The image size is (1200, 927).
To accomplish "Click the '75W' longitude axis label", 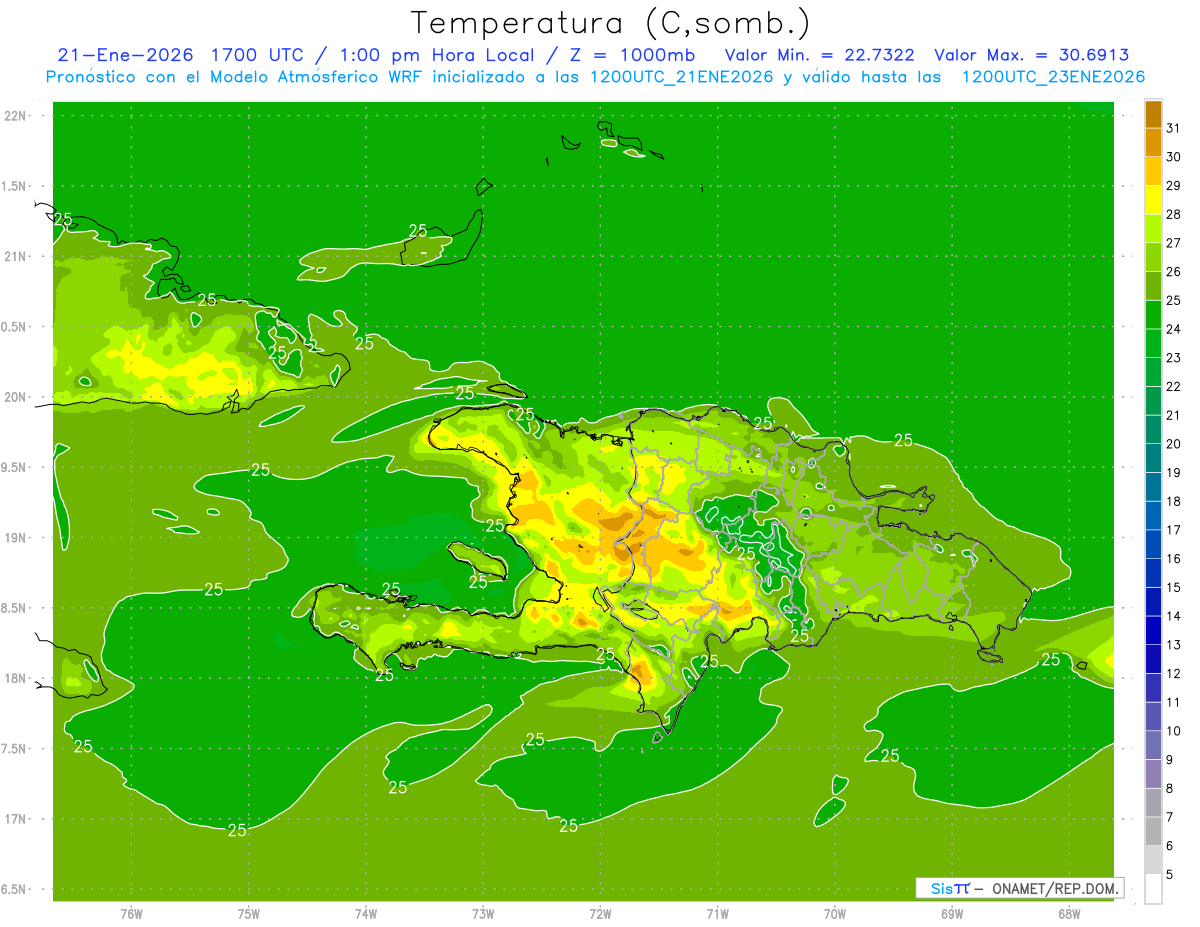I will click(249, 914).
